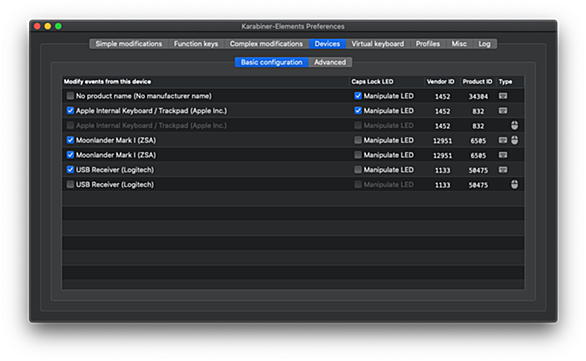The width and height of the screenshot is (586, 361).
Task: Select product ID 50475 in unchecked USB Receiver row
Action: coord(478,185)
